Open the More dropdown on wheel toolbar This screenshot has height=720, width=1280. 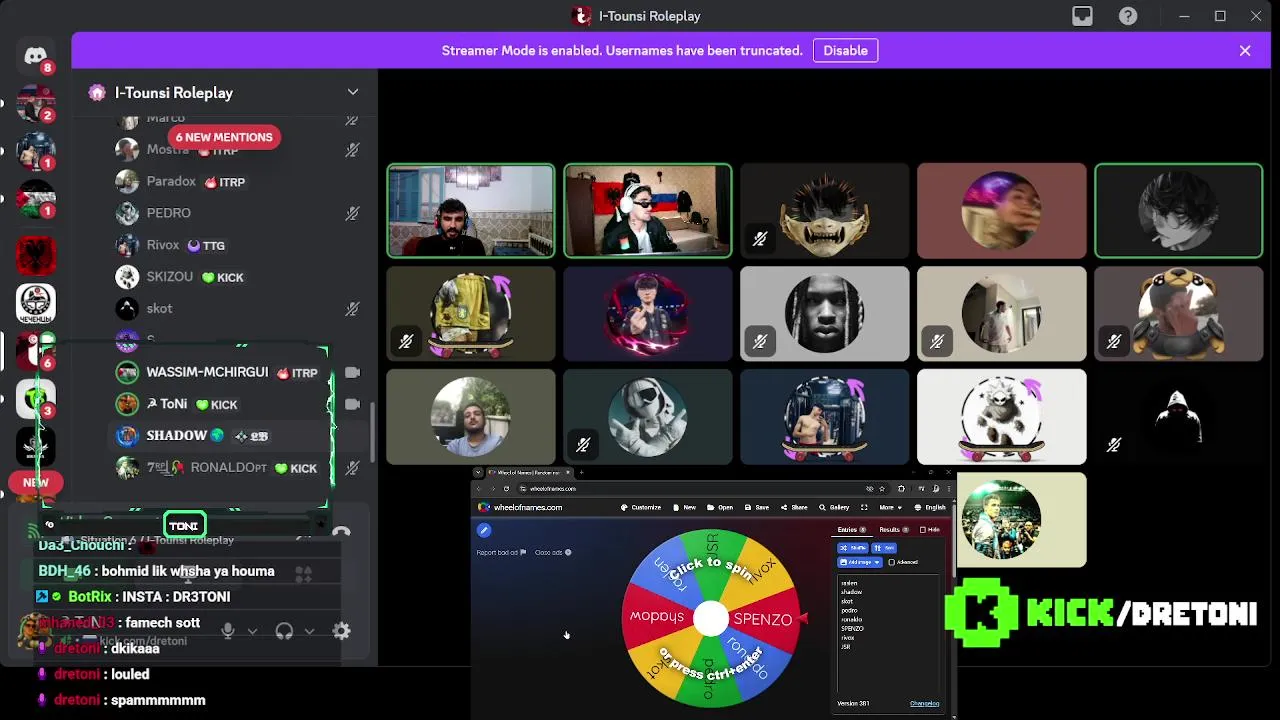pos(891,507)
